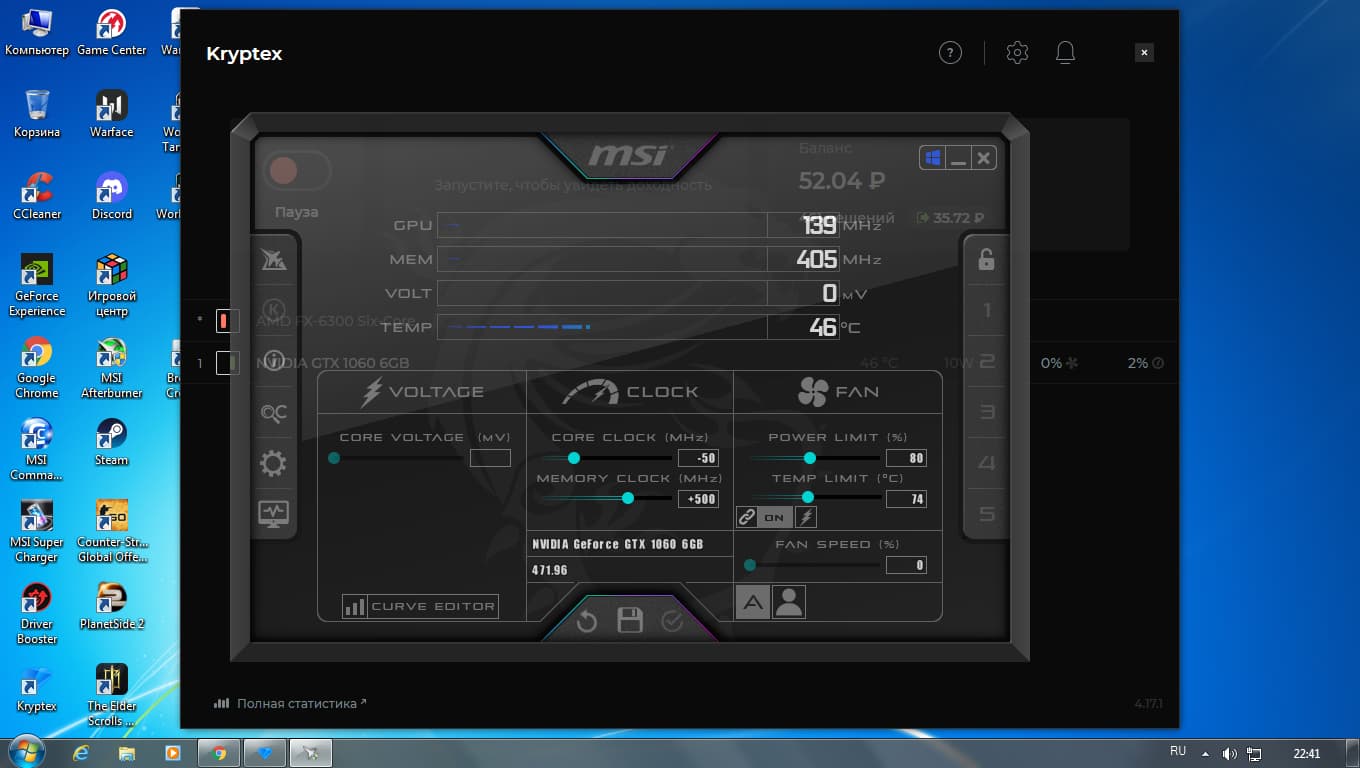The width and height of the screenshot is (1360, 768).
Task: Open the Kombustor stress test icon
Action: pyautogui.click(x=273, y=309)
